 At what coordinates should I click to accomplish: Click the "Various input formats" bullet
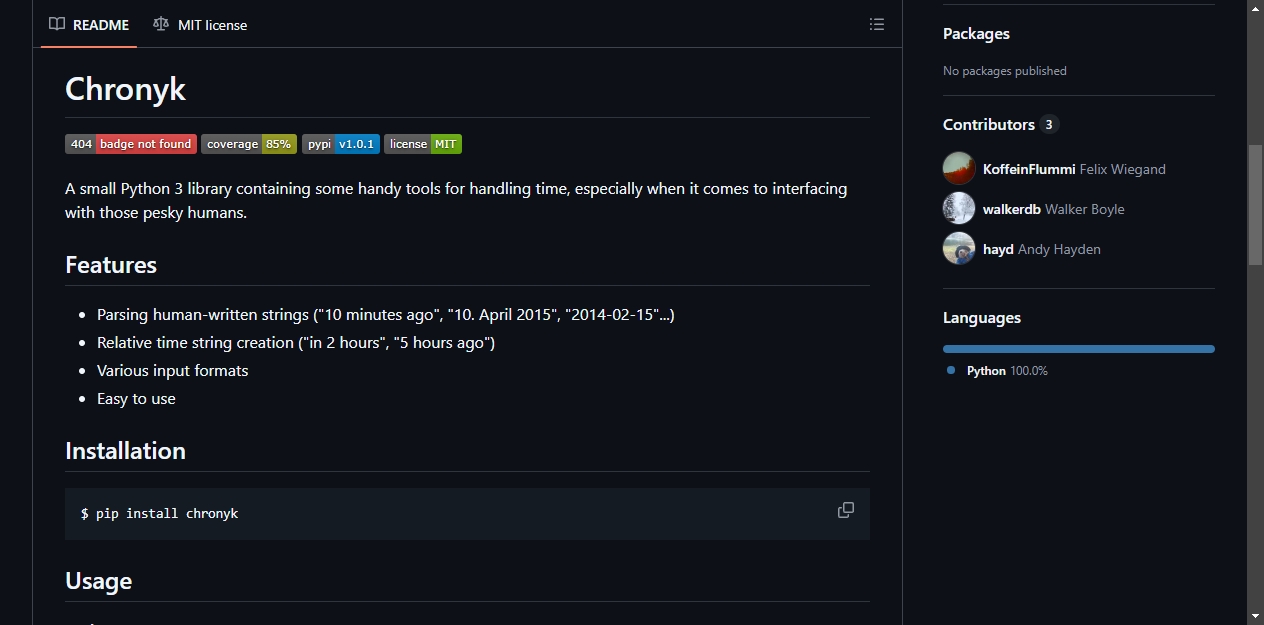pyautogui.click(x=172, y=370)
